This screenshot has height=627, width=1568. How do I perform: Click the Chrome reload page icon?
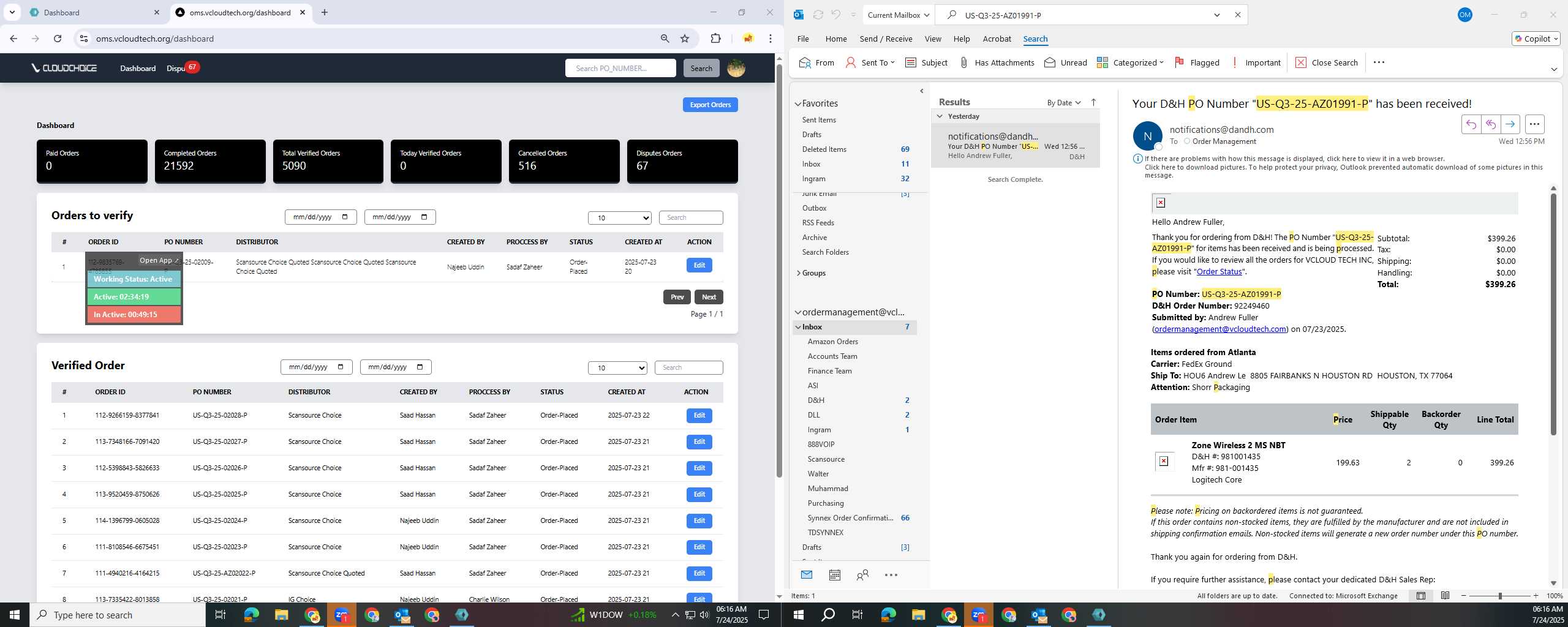[58, 39]
